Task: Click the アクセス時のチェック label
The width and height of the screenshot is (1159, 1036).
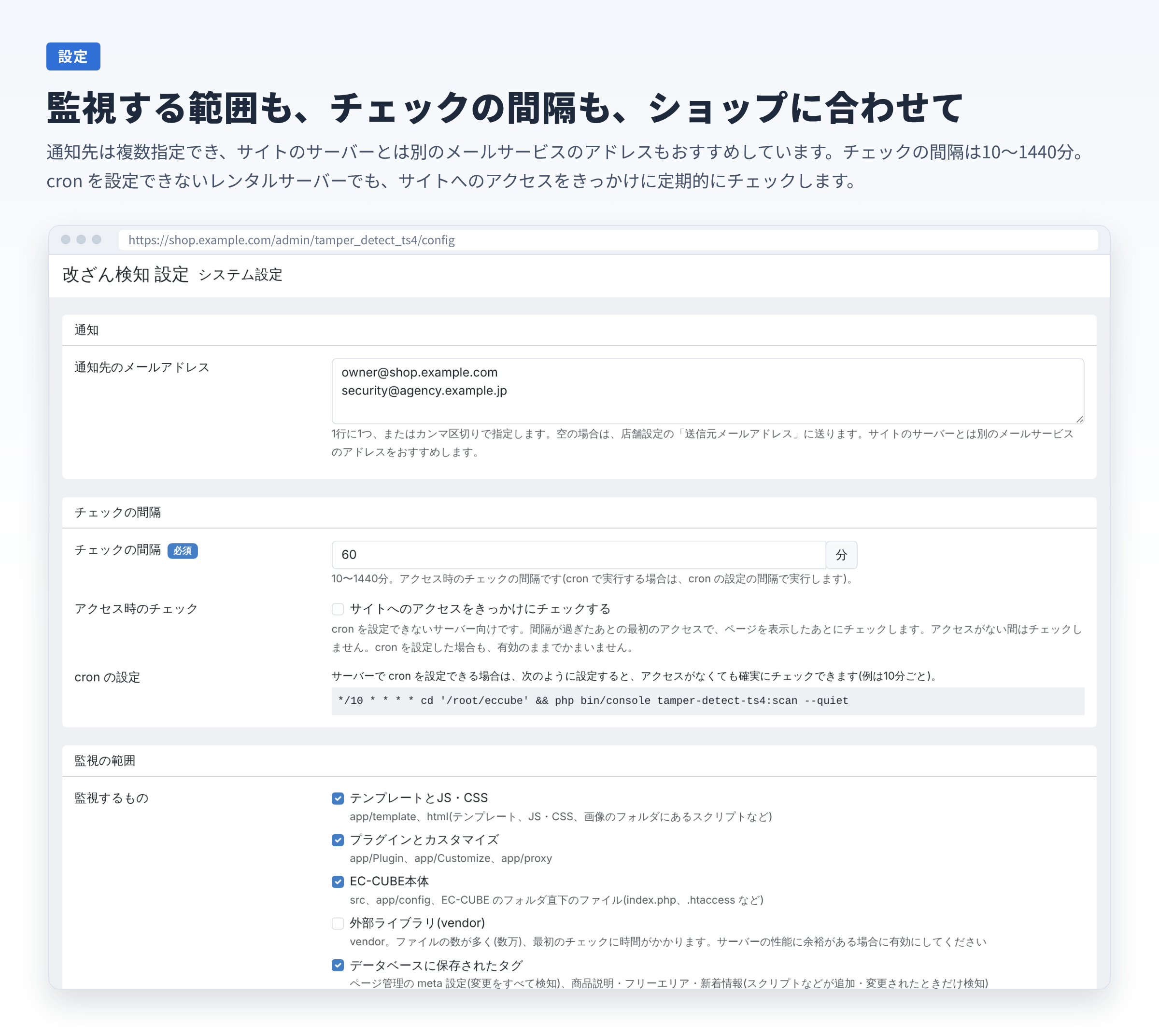Action: (x=136, y=608)
